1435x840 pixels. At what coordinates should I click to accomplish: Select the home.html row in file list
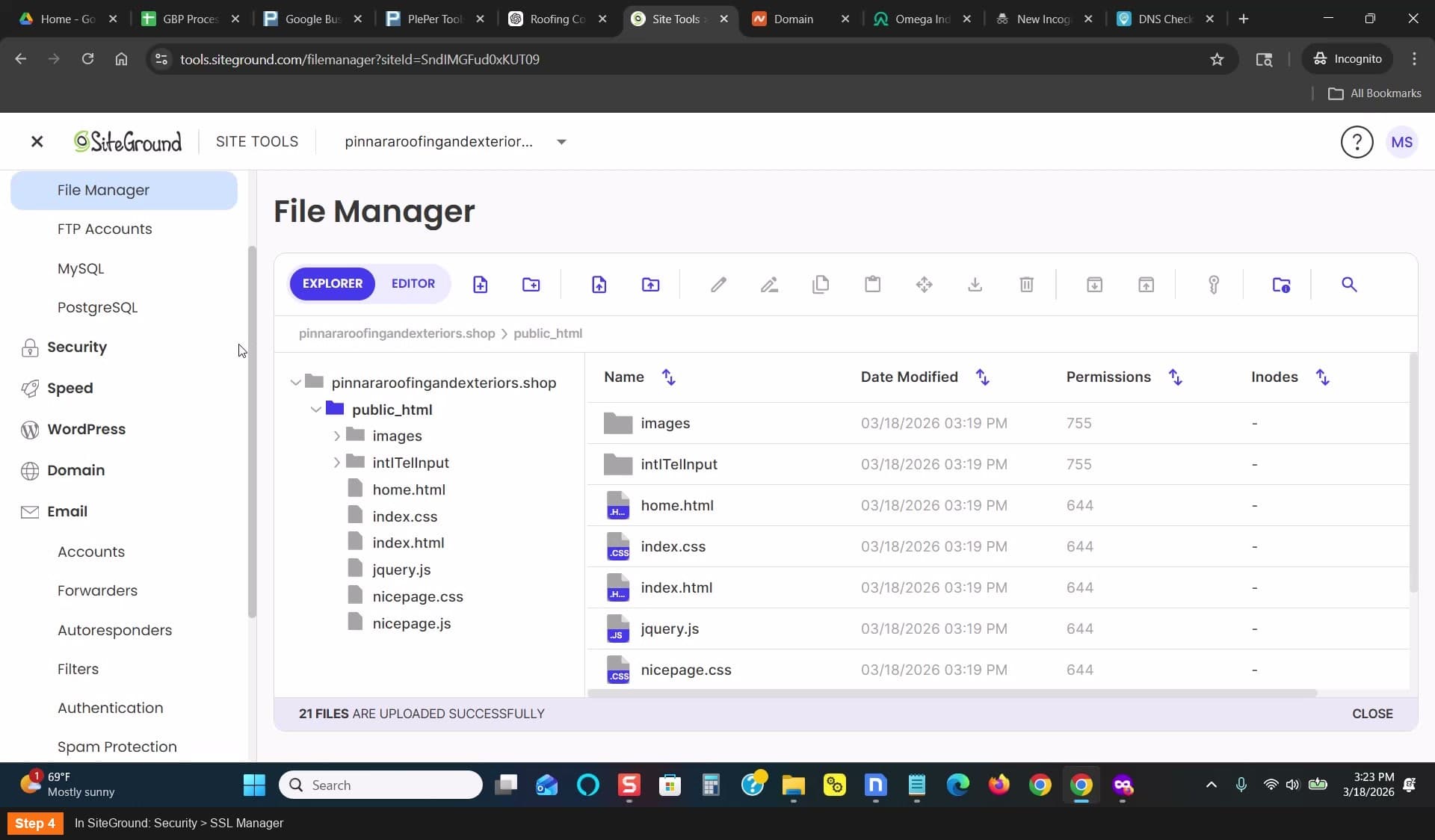(998, 505)
